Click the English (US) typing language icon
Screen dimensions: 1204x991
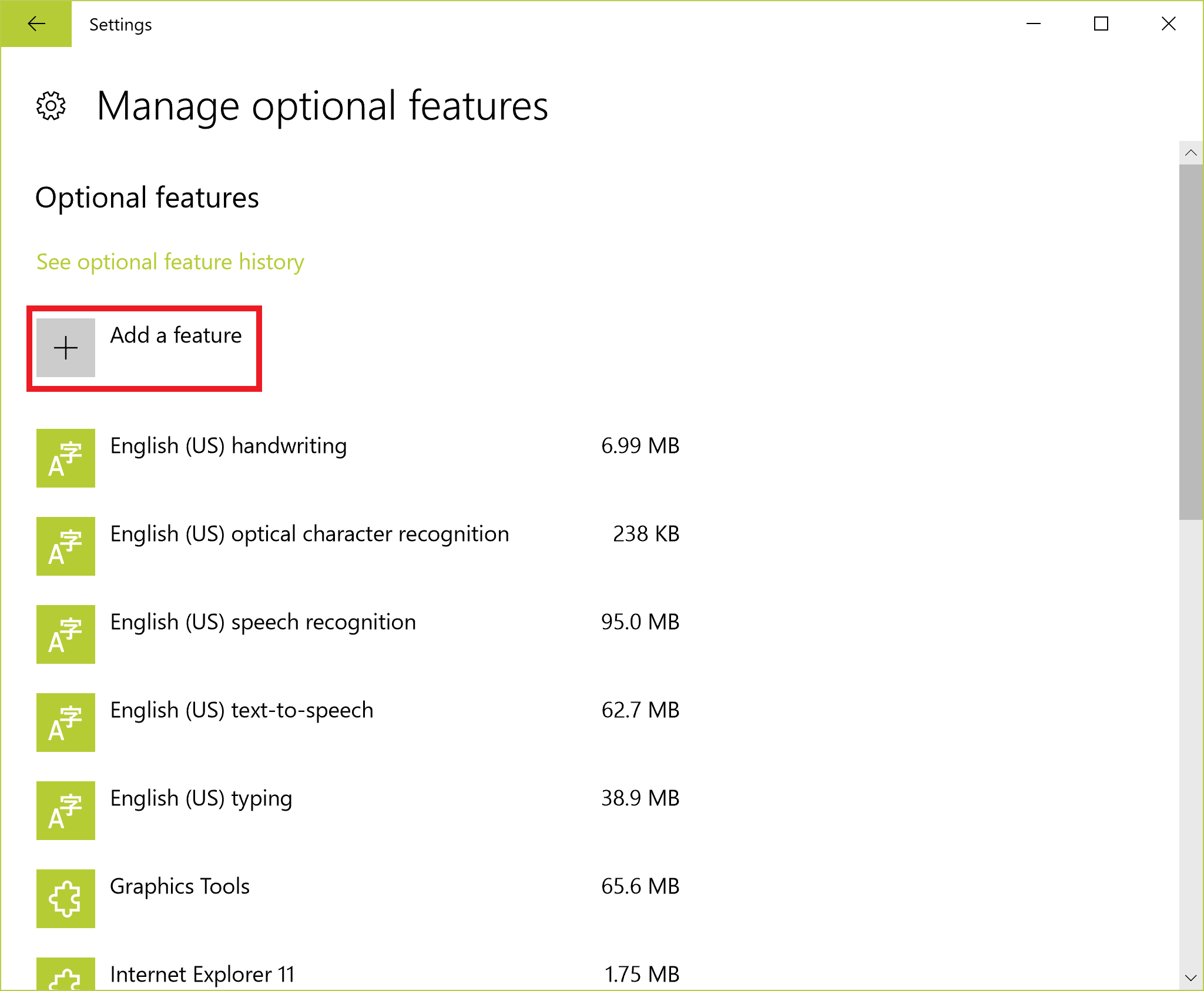[65, 811]
